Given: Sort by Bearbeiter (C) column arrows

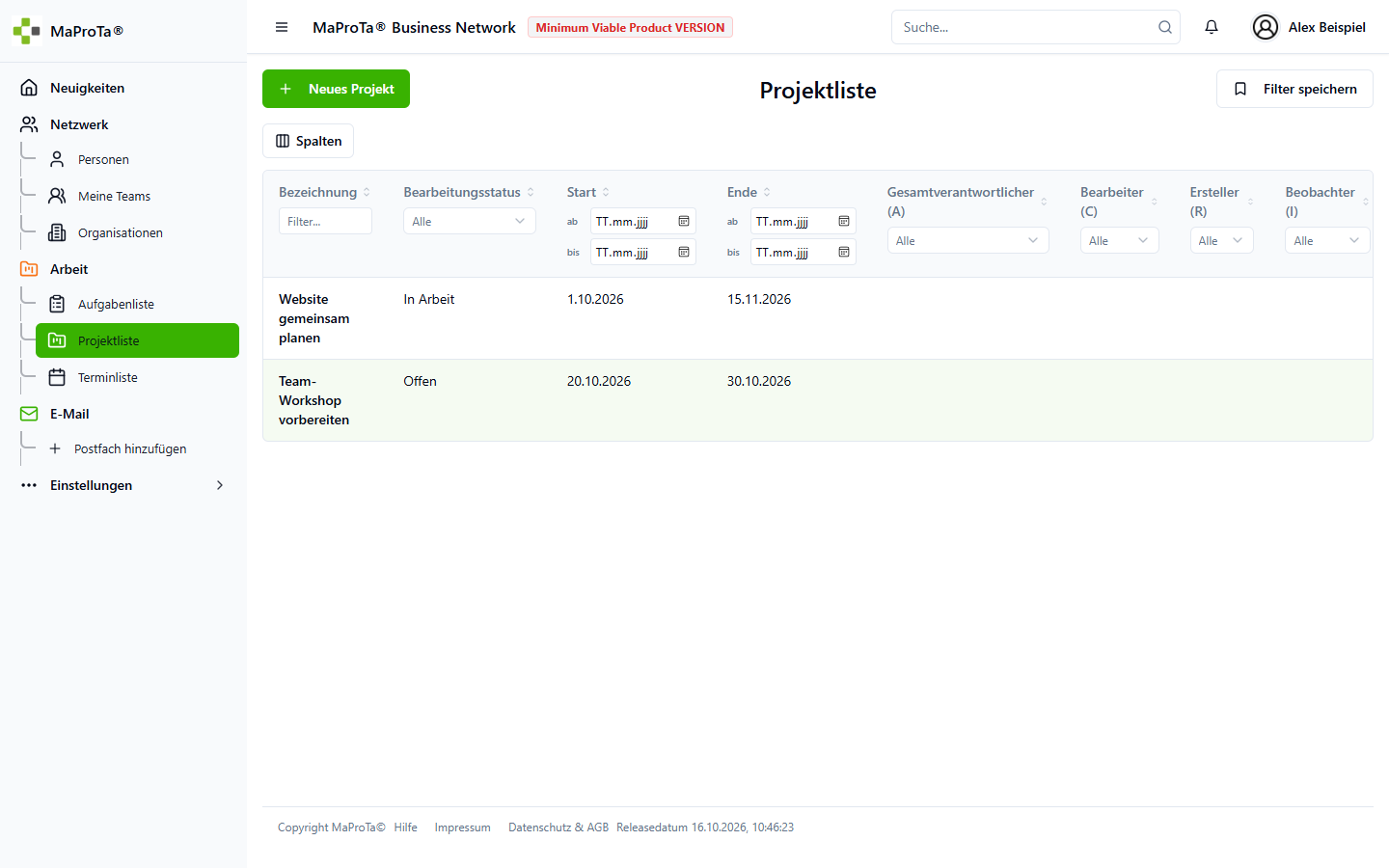Looking at the screenshot, I should point(1155,202).
